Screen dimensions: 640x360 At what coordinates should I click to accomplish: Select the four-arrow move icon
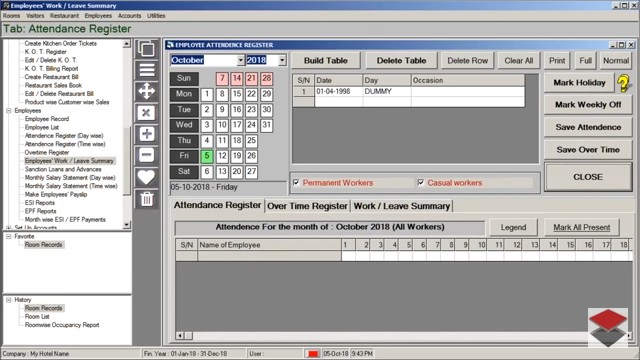147,91
